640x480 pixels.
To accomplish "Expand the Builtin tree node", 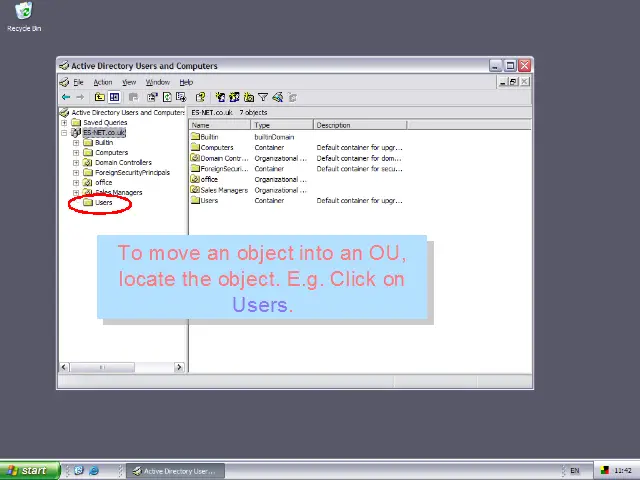I will (76, 142).
